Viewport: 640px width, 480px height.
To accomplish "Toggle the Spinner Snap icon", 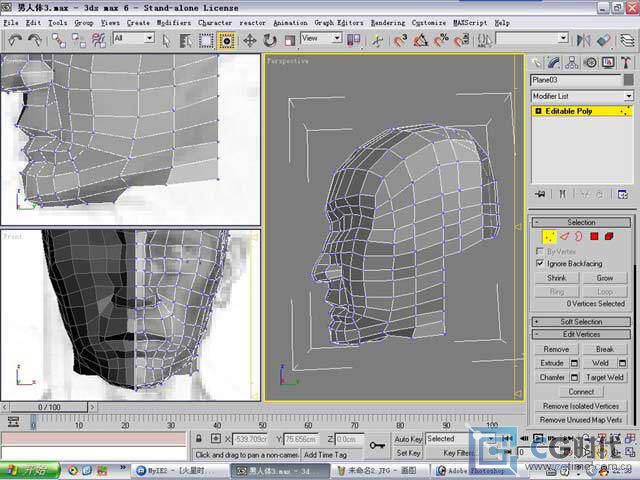I will (461, 40).
